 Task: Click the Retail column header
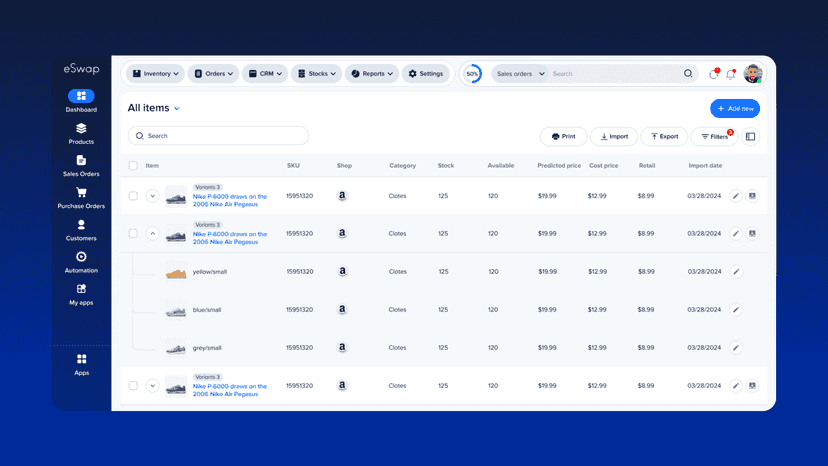[x=647, y=166]
